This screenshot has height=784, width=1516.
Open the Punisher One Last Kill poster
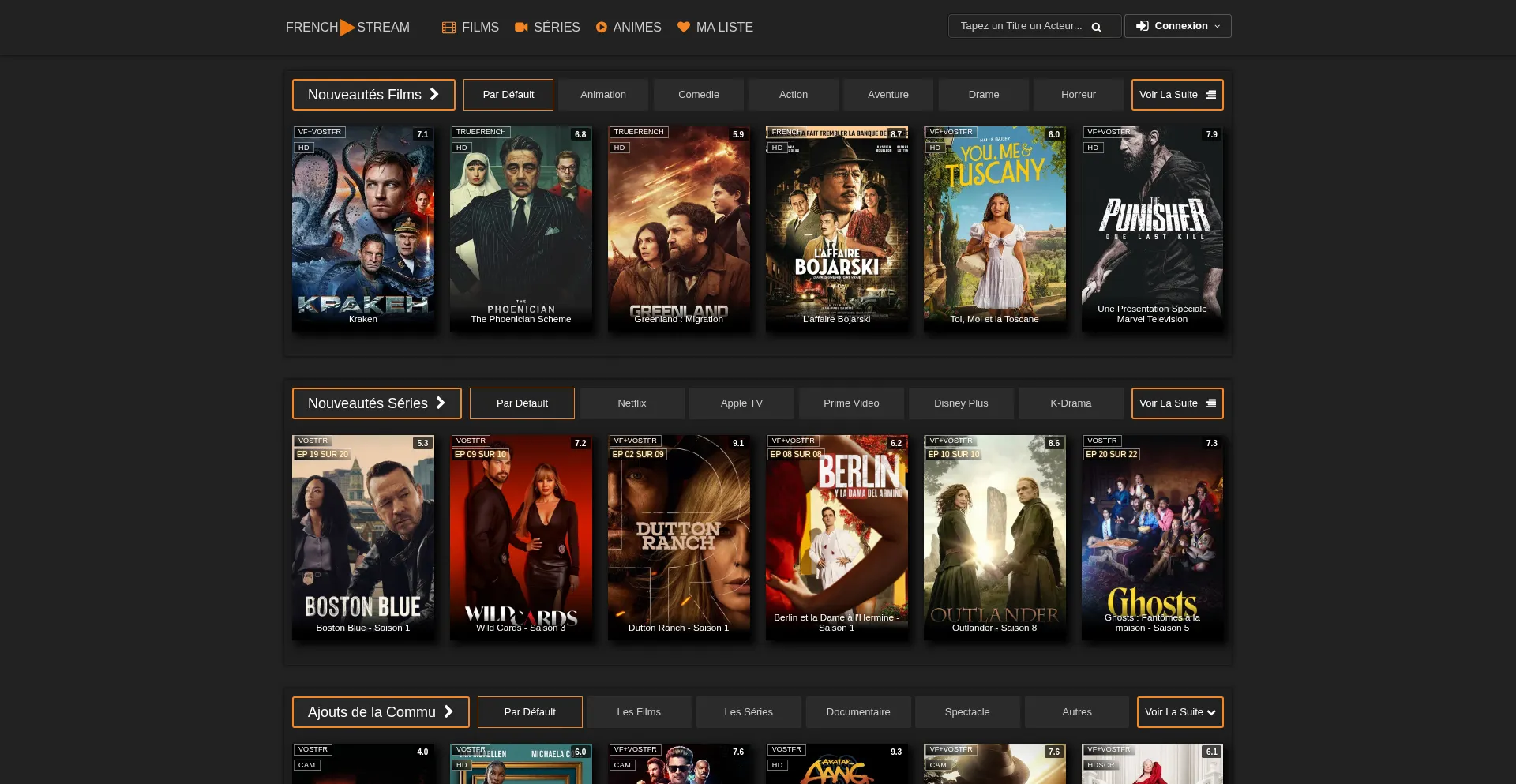tap(1153, 229)
